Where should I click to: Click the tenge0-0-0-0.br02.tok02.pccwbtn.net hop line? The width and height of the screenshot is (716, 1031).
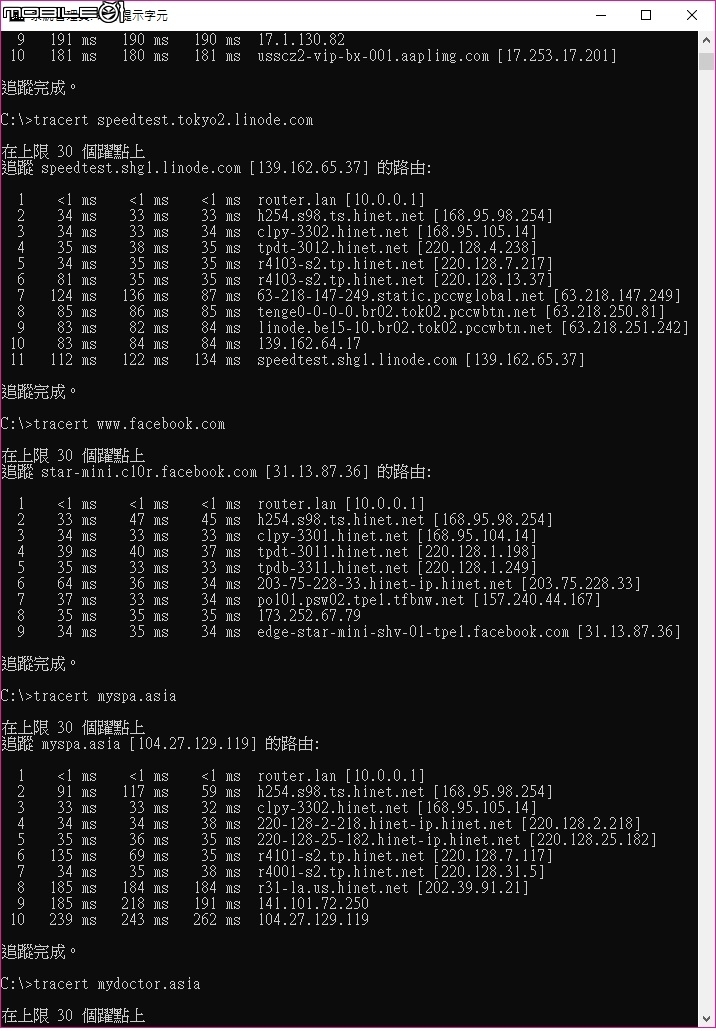point(338,312)
